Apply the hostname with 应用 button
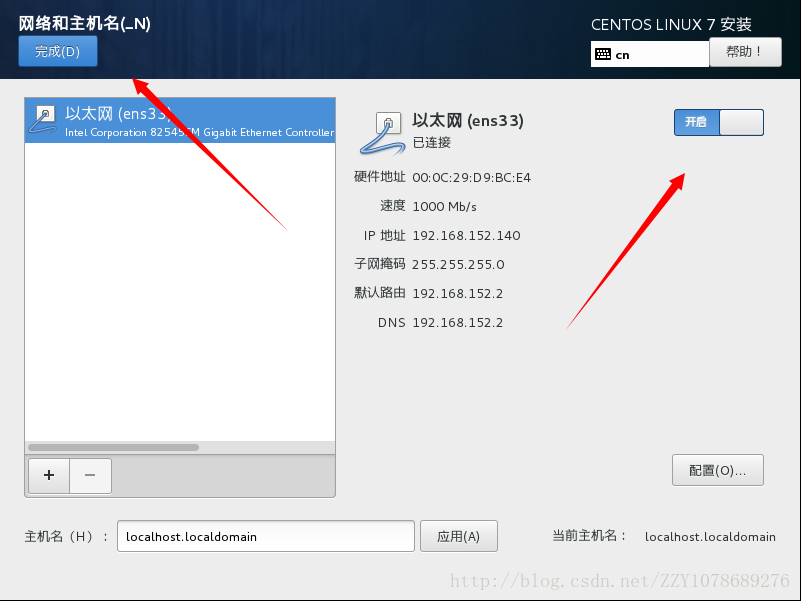Viewport: 801px width, 601px height. pyautogui.click(x=459, y=536)
